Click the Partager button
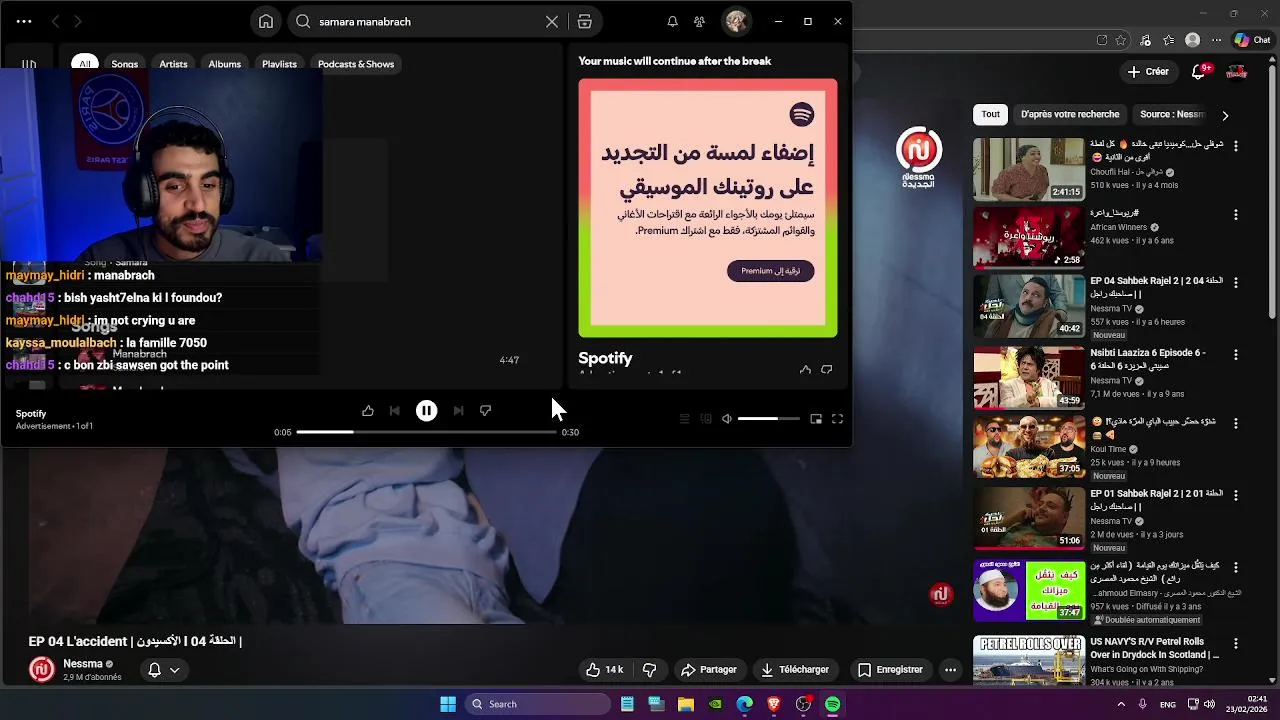This screenshot has width=1280, height=720. pos(708,670)
